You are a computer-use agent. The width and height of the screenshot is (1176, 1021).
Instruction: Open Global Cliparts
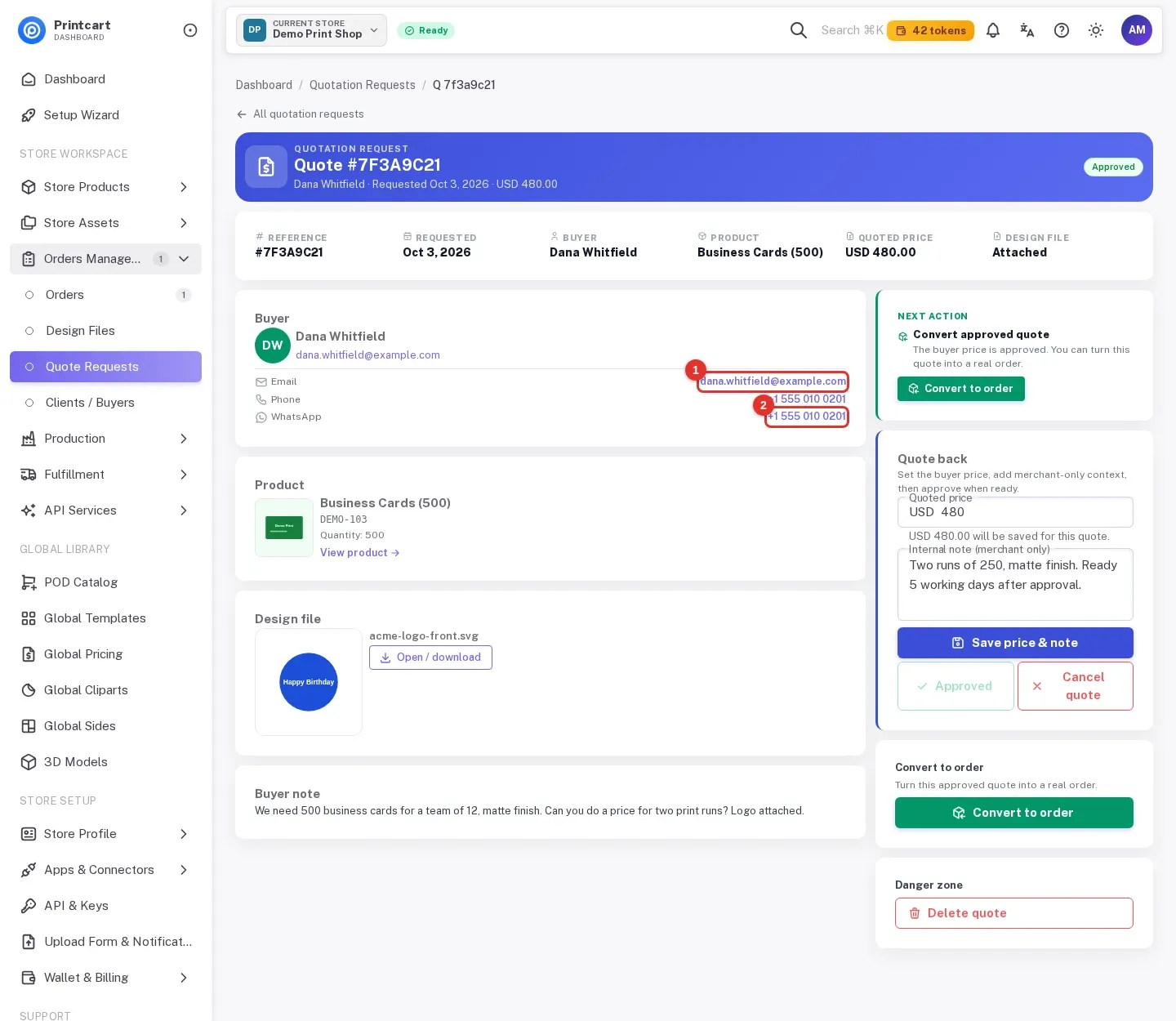click(x=105, y=690)
